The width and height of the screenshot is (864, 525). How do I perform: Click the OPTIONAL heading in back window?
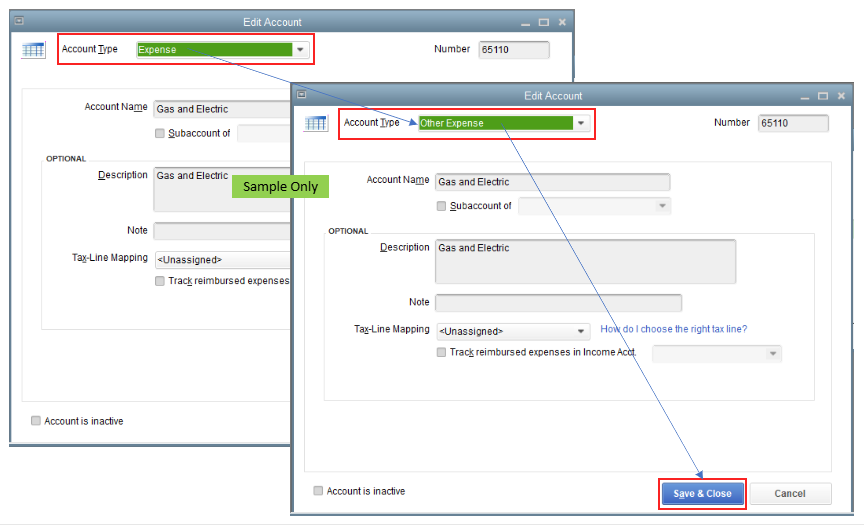tap(66, 159)
